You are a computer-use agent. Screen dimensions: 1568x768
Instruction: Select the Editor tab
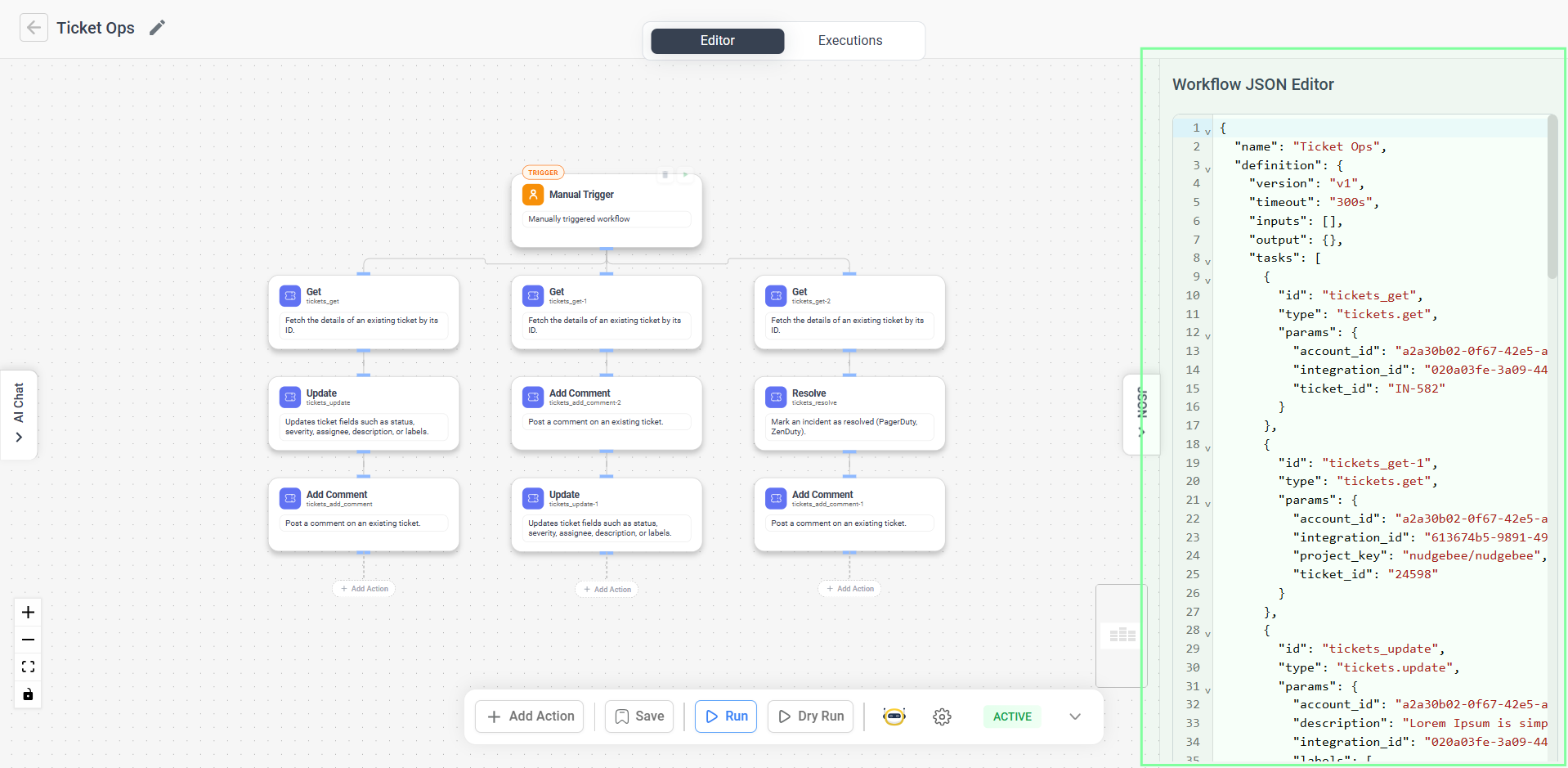coord(717,40)
